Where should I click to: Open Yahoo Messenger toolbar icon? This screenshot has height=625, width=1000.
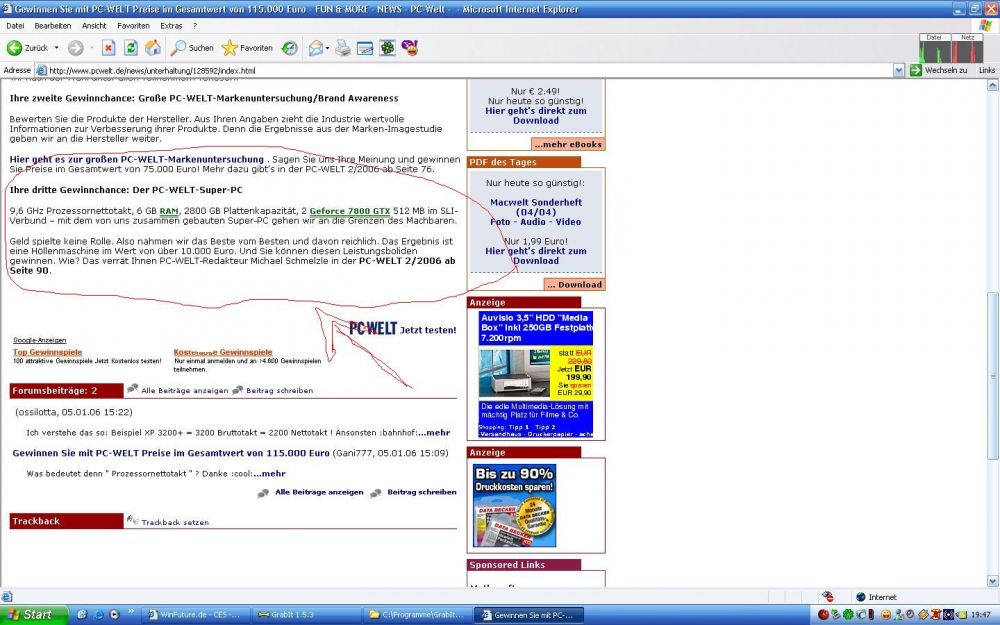410,48
